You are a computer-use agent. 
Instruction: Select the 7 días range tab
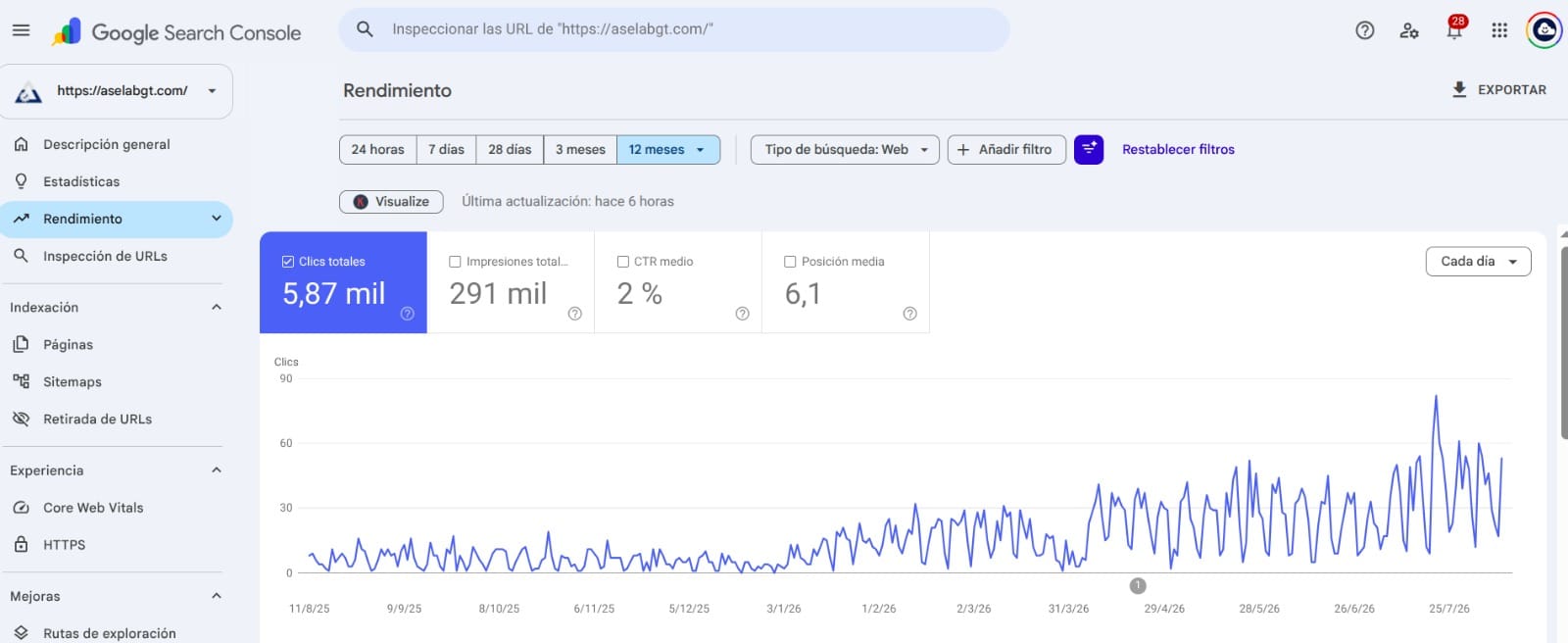point(446,149)
